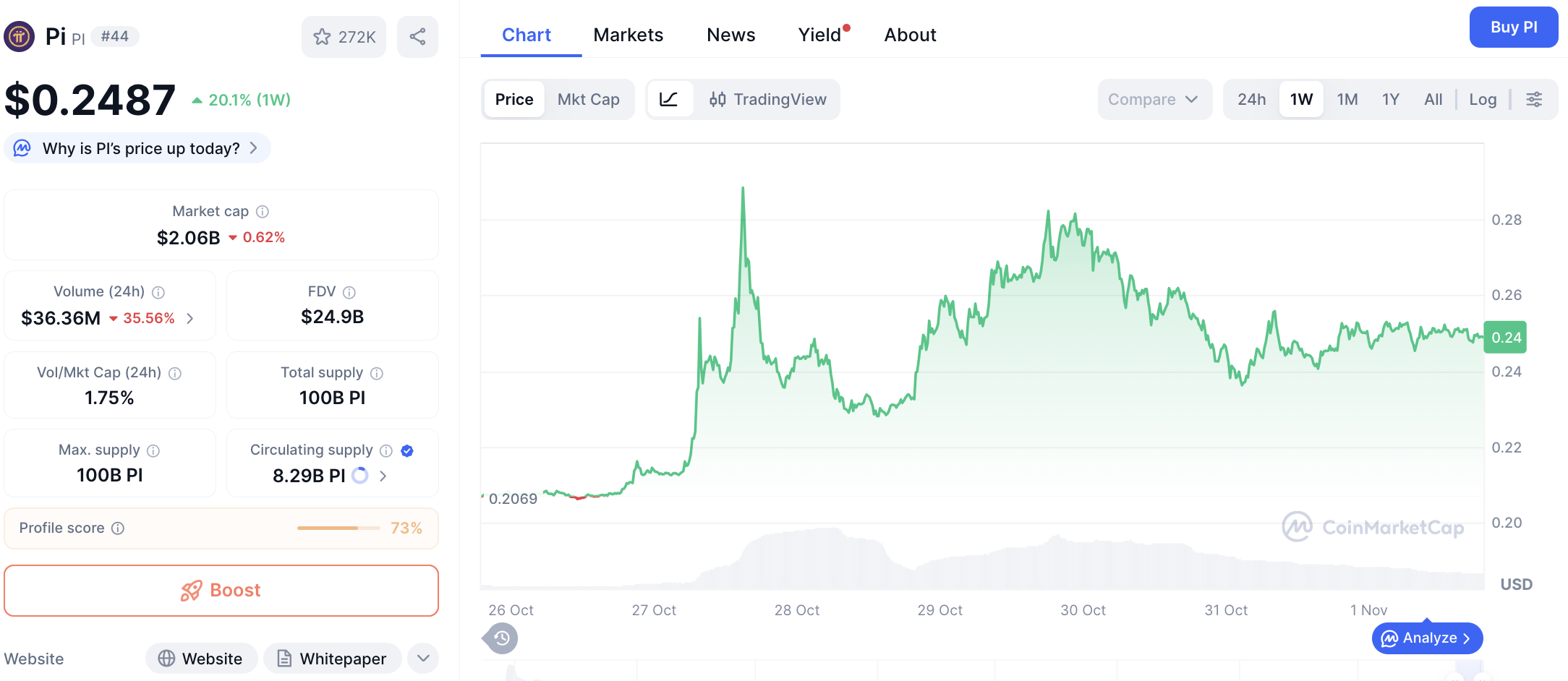Switch to the Markets tab

coord(629,34)
